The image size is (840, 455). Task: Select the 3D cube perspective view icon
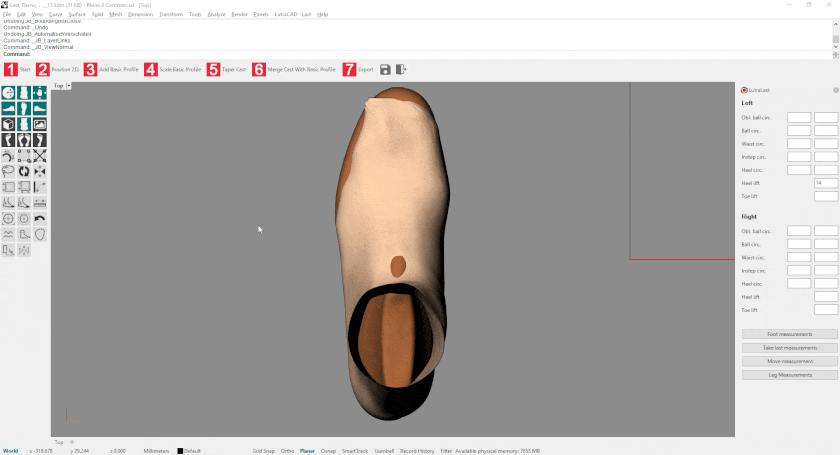(x=8, y=124)
